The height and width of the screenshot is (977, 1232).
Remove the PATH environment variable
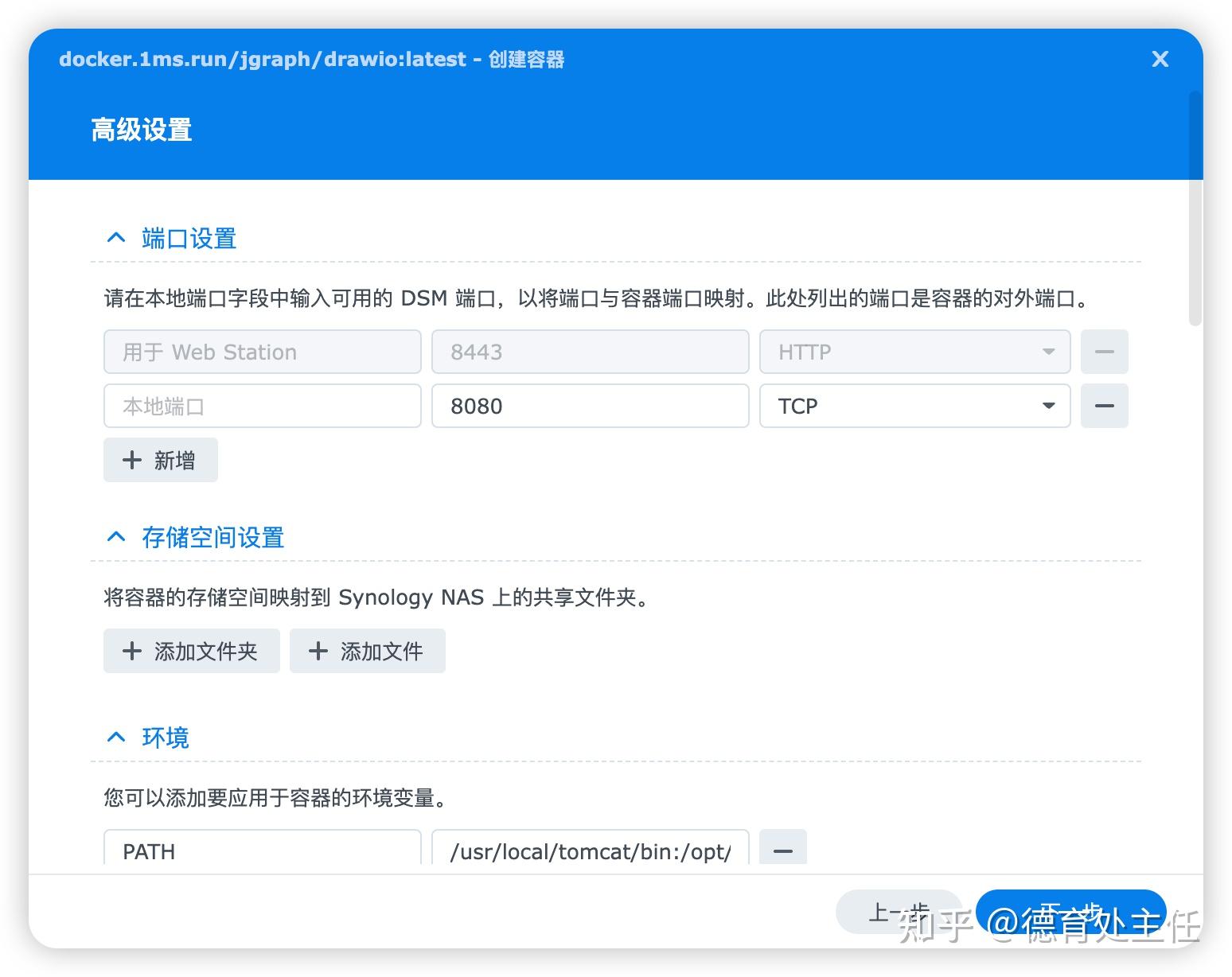point(782,850)
